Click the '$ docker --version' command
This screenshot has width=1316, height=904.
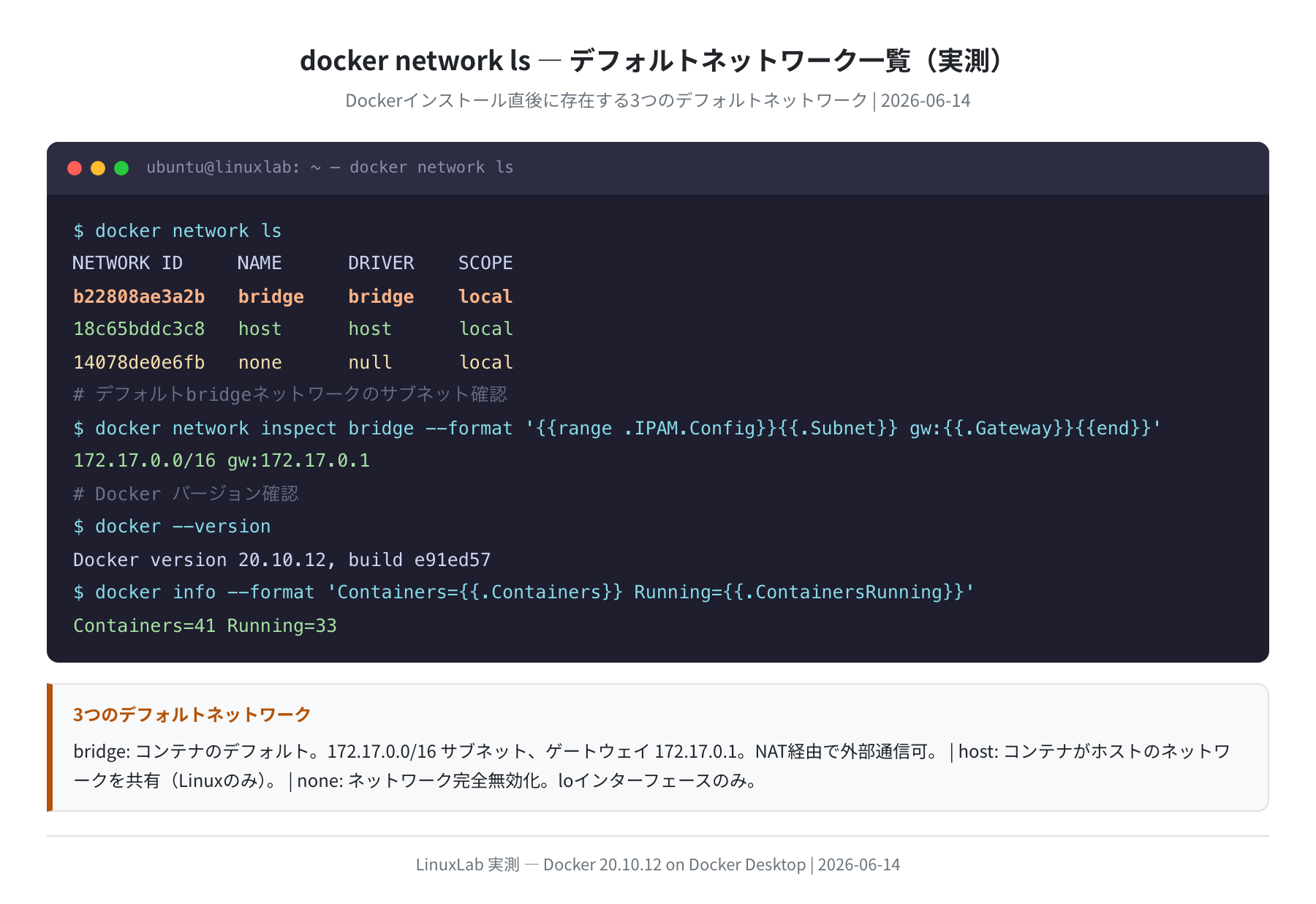point(172,527)
